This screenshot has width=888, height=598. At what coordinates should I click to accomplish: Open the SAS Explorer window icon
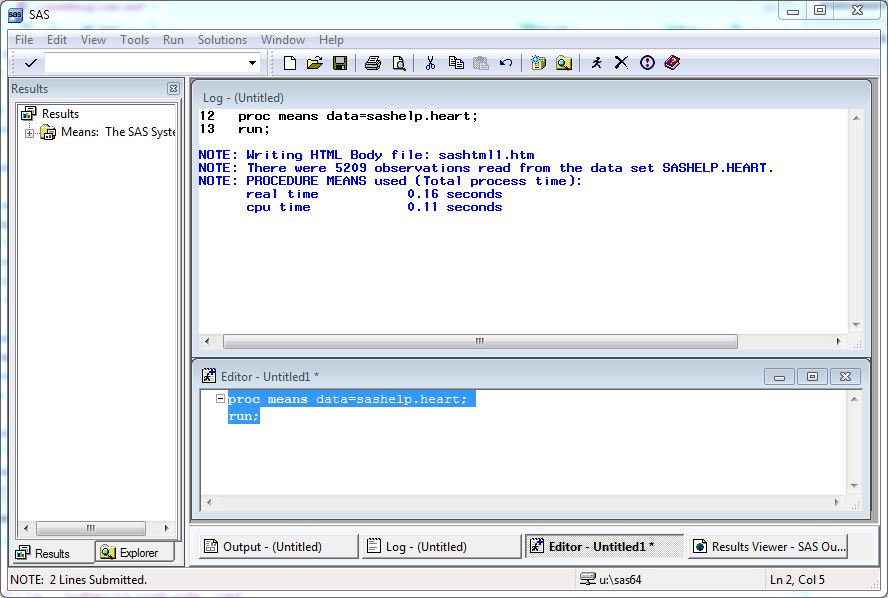[565, 62]
